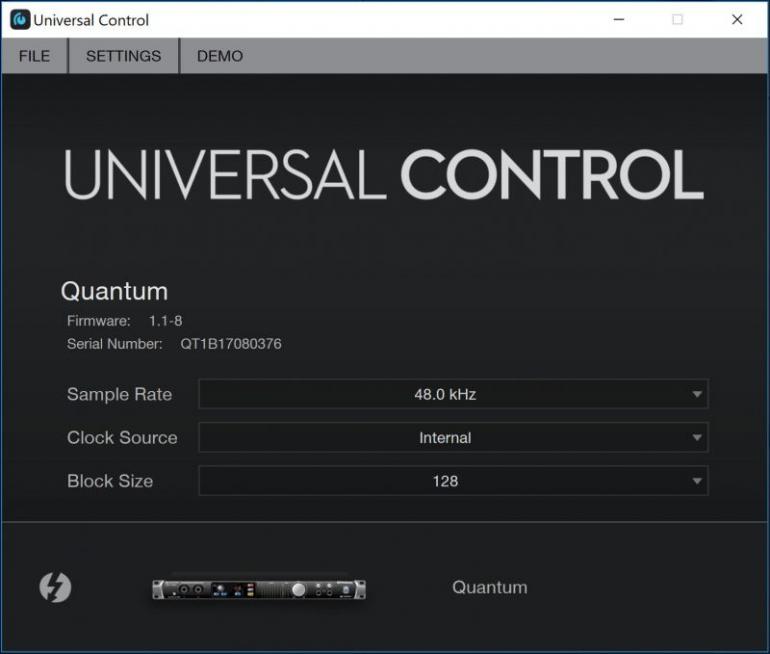Click the Block Size label

110,481
